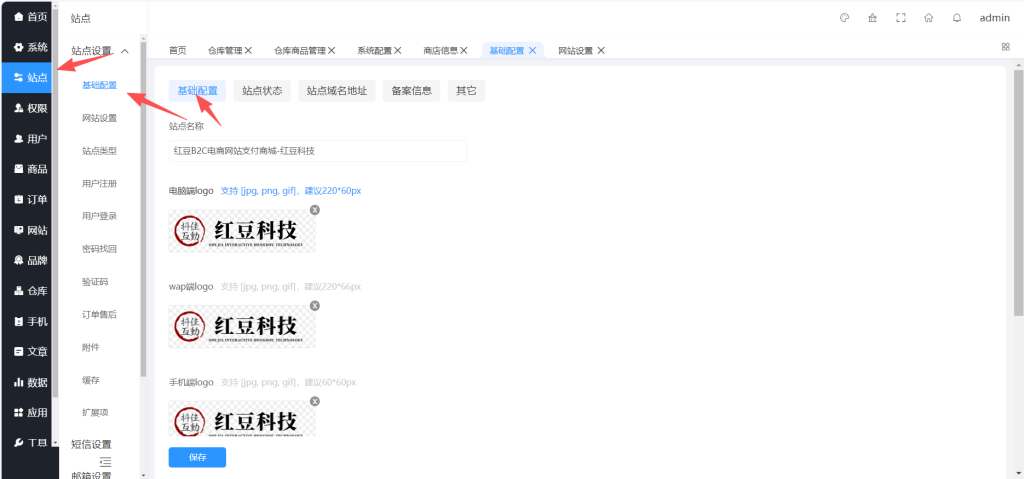Screen dimensions: 1024x479
Task: Close the 基础配置 tab
Action: tap(532, 50)
